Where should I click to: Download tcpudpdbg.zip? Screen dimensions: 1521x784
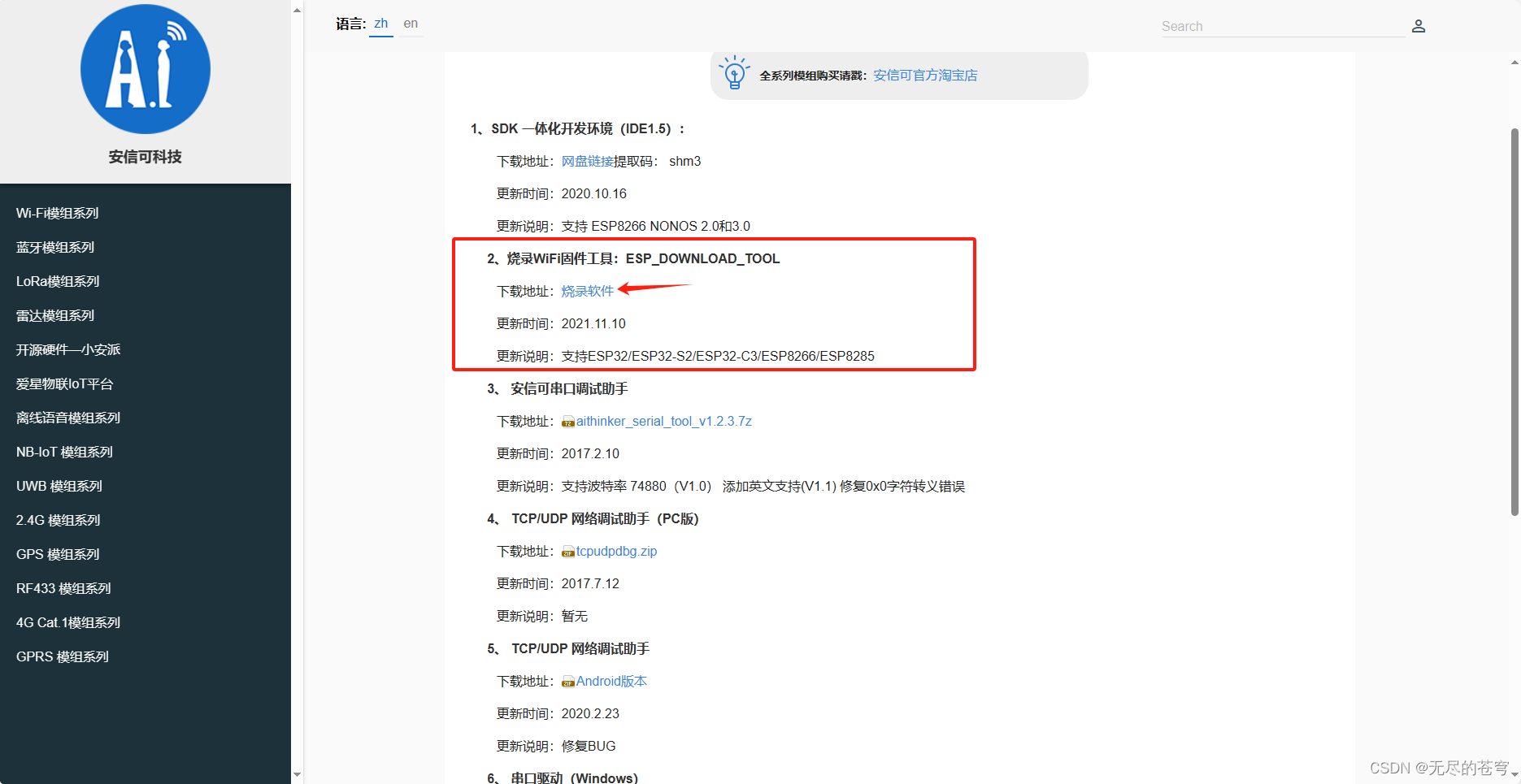(x=616, y=551)
